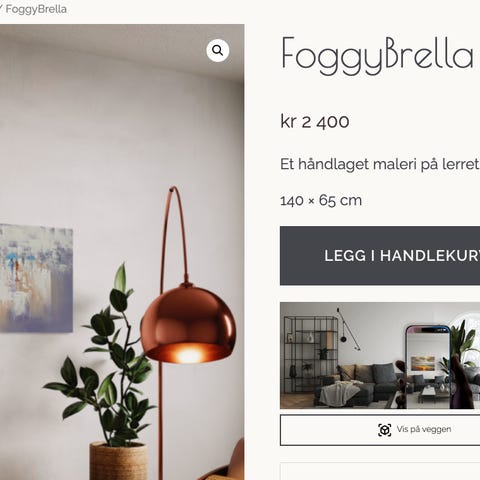This screenshot has height=480, width=480.
Task: Click the AR cube icon beside Vis på veggen
Action: tap(385, 430)
